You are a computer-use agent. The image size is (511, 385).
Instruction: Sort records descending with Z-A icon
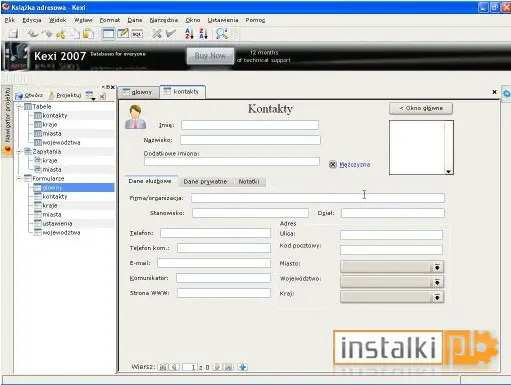203,34
